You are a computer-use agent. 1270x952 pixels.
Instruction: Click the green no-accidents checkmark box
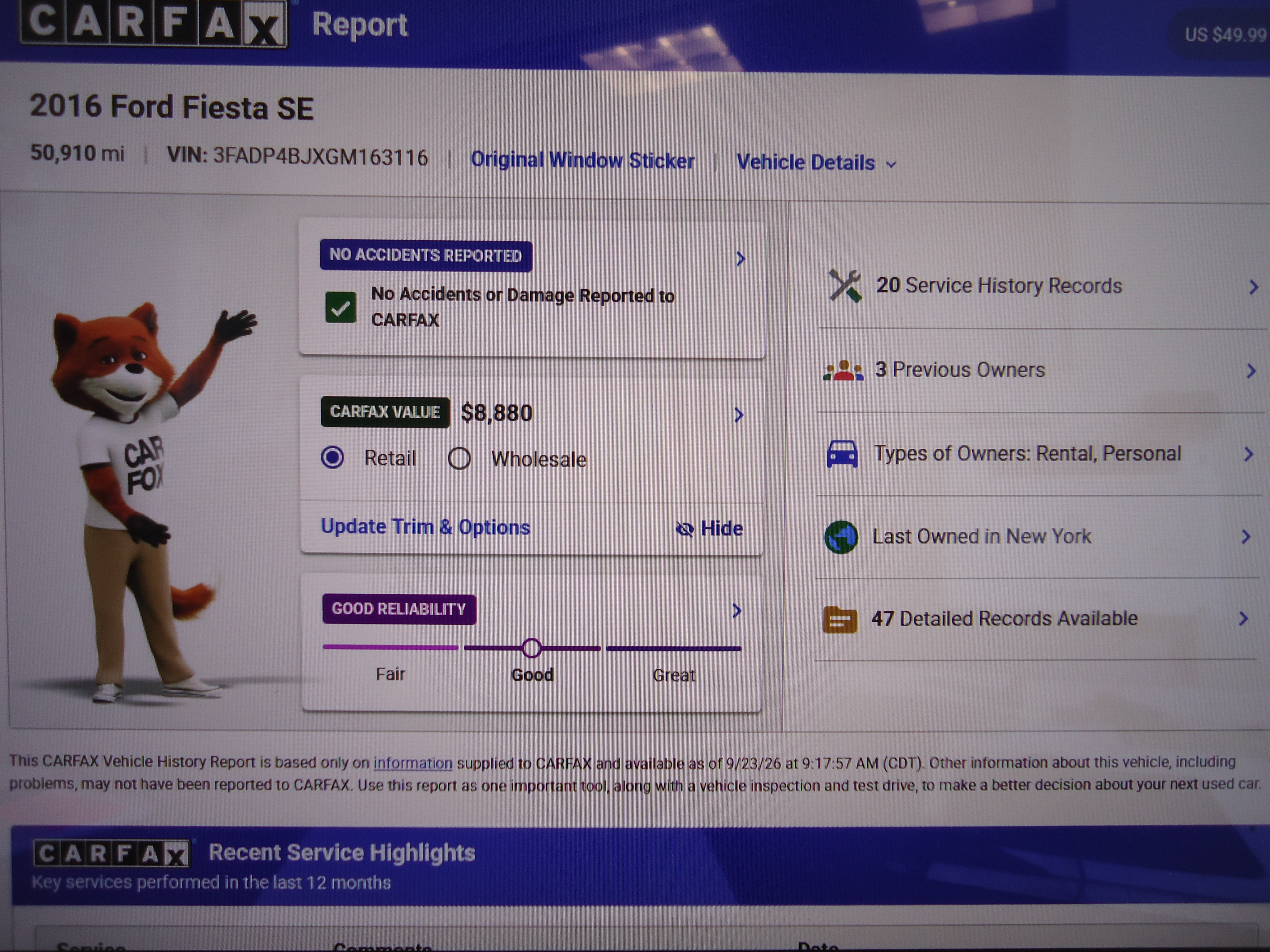[340, 307]
